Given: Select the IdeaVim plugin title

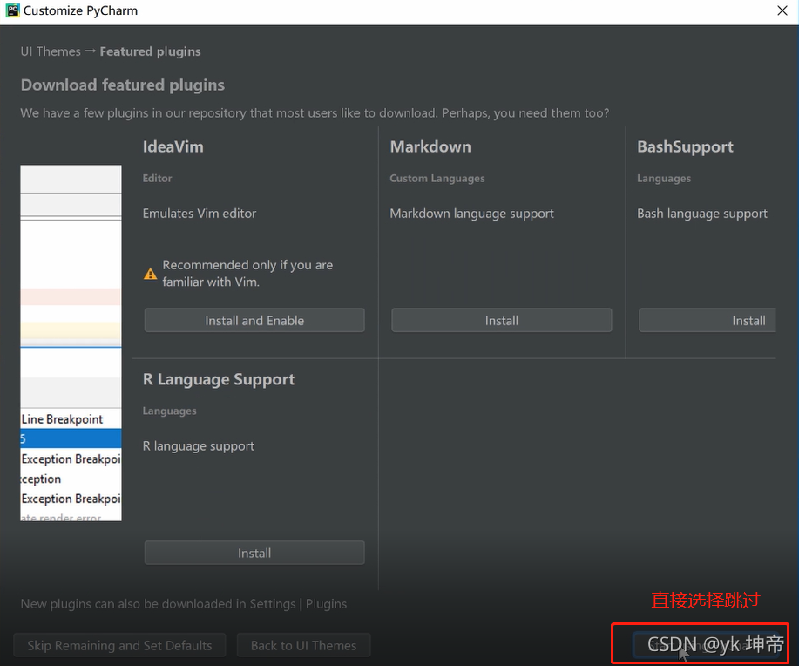Looking at the screenshot, I should [173, 147].
